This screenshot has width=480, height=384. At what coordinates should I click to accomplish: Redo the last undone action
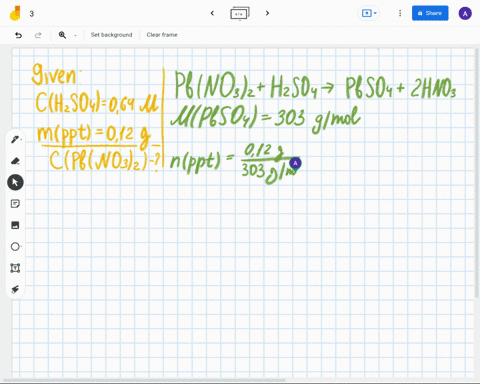[38, 35]
